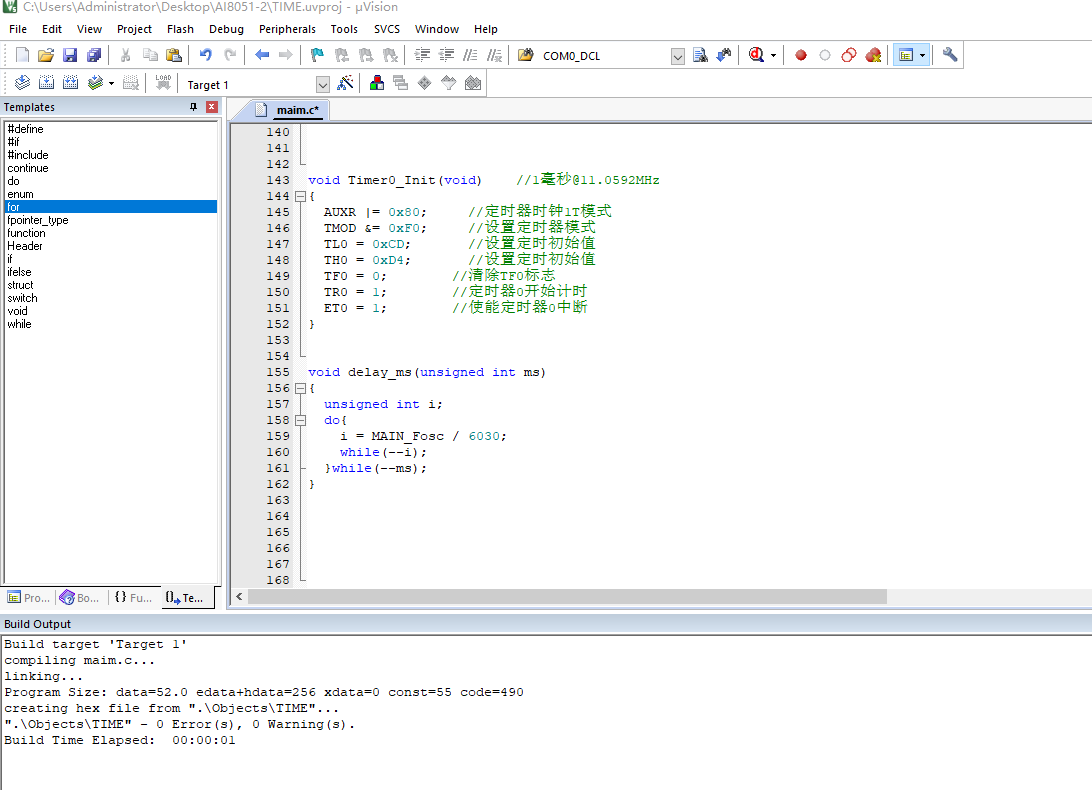The height and width of the screenshot is (790, 1092).
Task: Comment out the selected lines
Action: [471, 55]
